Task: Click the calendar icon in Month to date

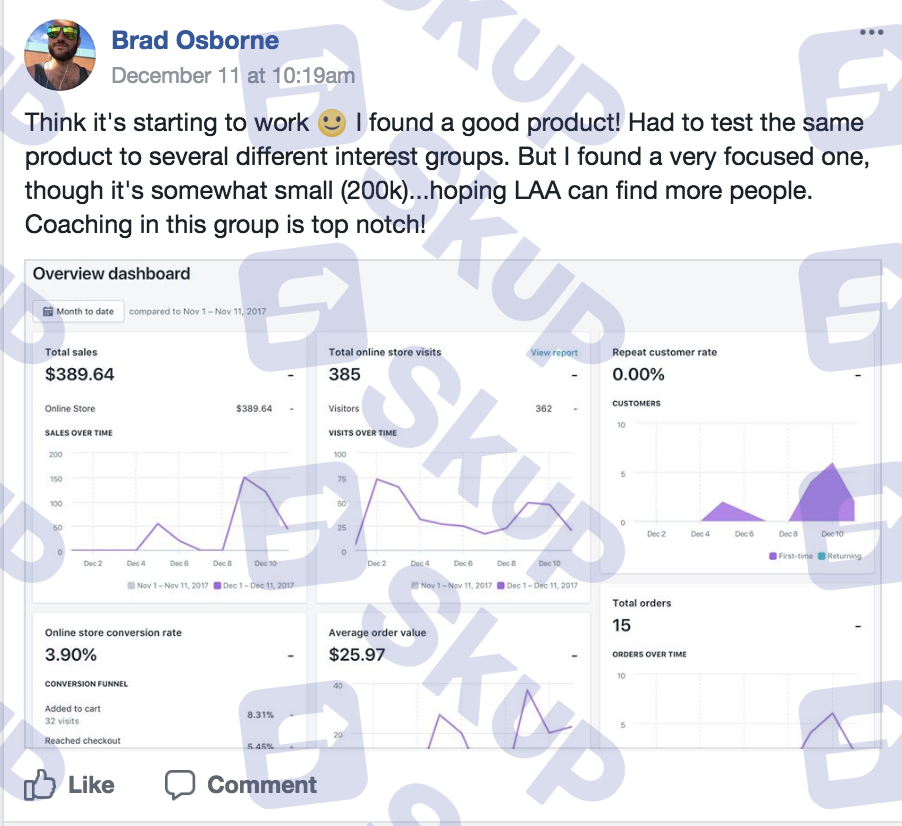Action: (48, 311)
